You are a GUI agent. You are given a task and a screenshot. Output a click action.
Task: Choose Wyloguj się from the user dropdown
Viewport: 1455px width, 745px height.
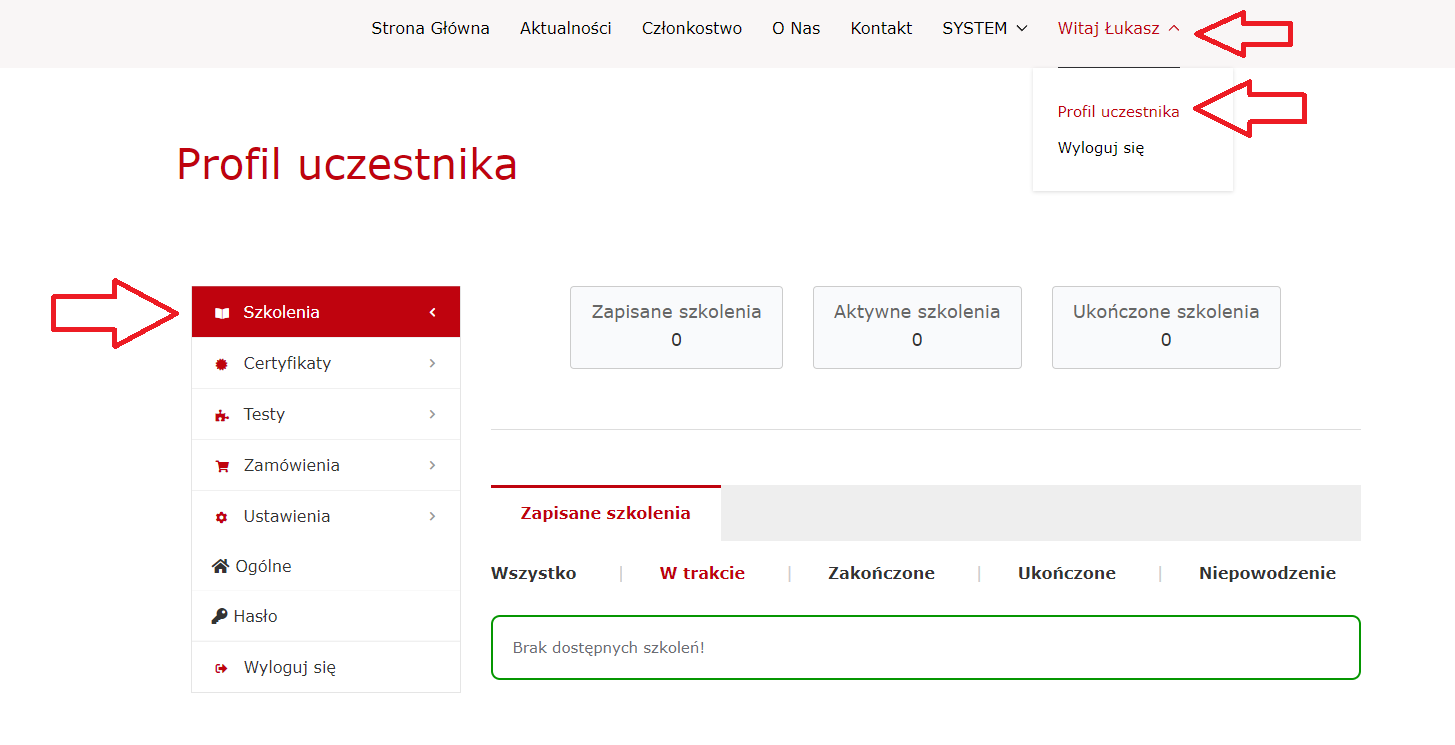point(1100,148)
